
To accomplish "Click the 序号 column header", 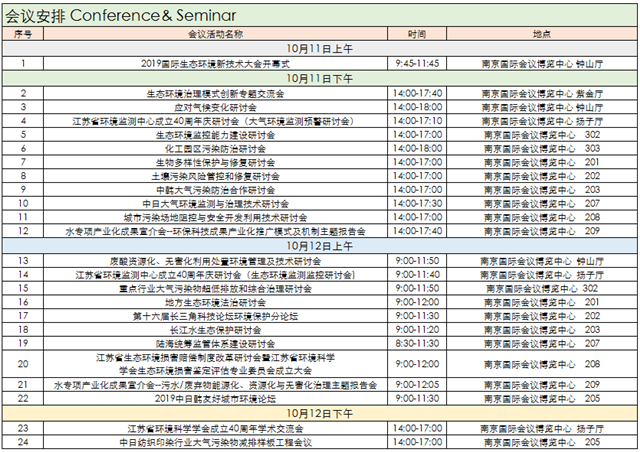I will click(x=24, y=33).
